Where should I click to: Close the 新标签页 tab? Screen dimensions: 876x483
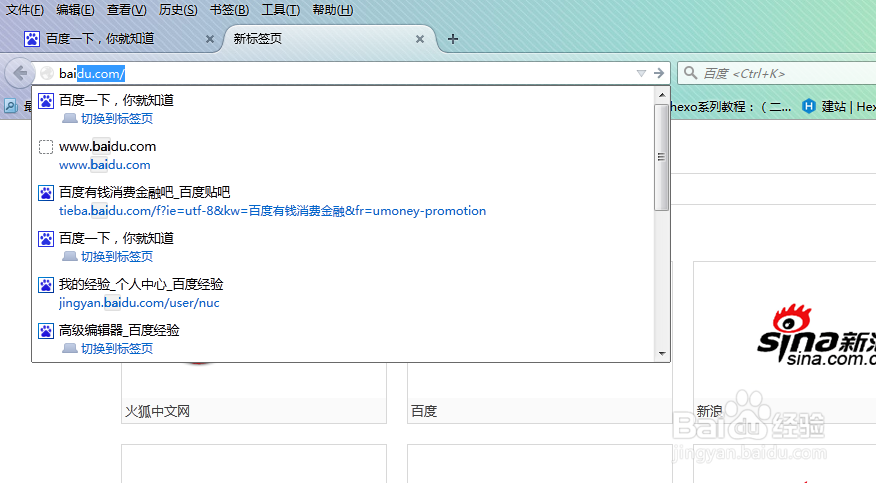(420, 39)
